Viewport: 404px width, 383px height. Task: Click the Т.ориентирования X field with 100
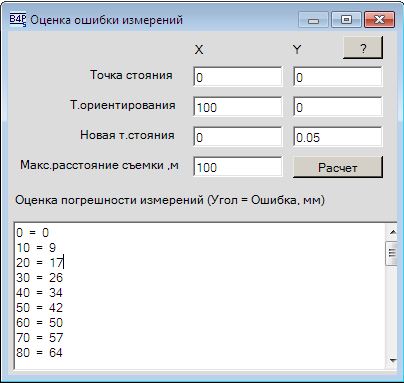[x=238, y=107]
